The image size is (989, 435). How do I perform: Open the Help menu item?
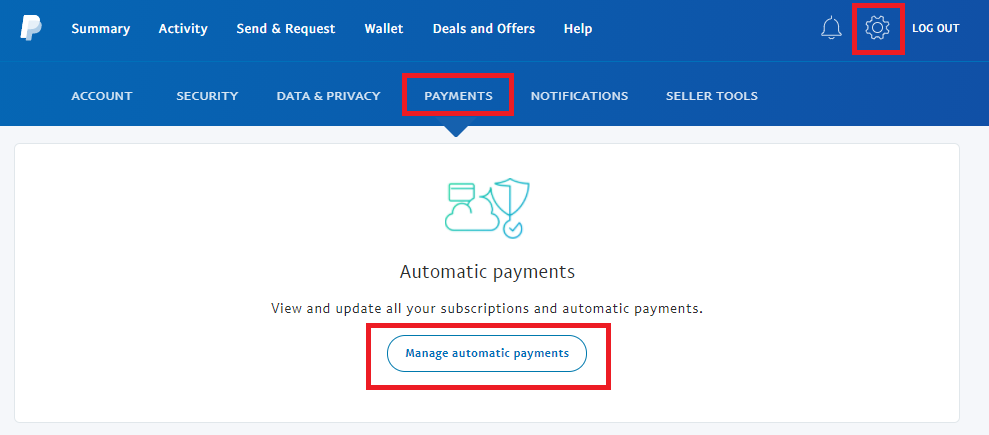(578, 28)
